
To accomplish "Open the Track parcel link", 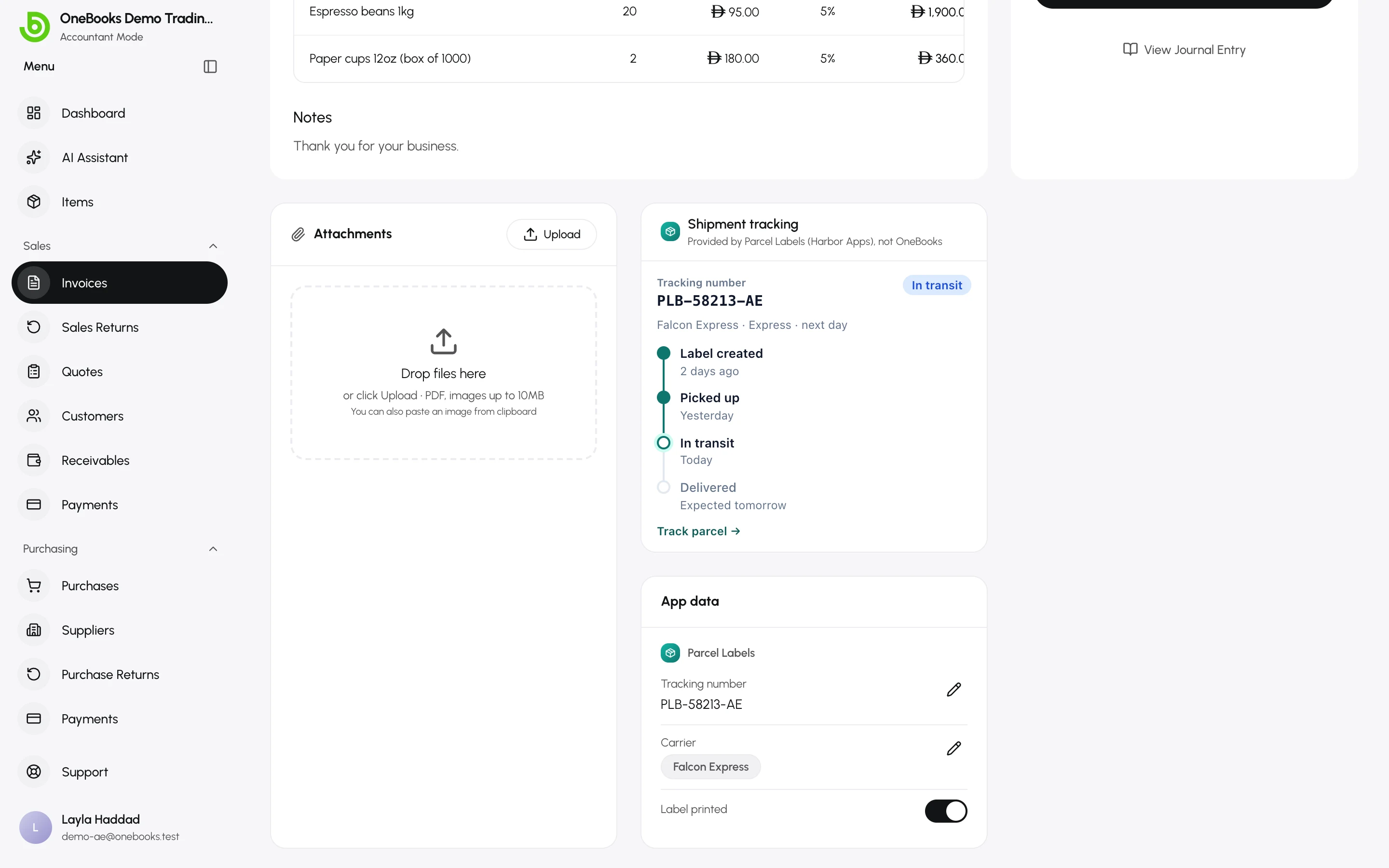I will point(698,531).
